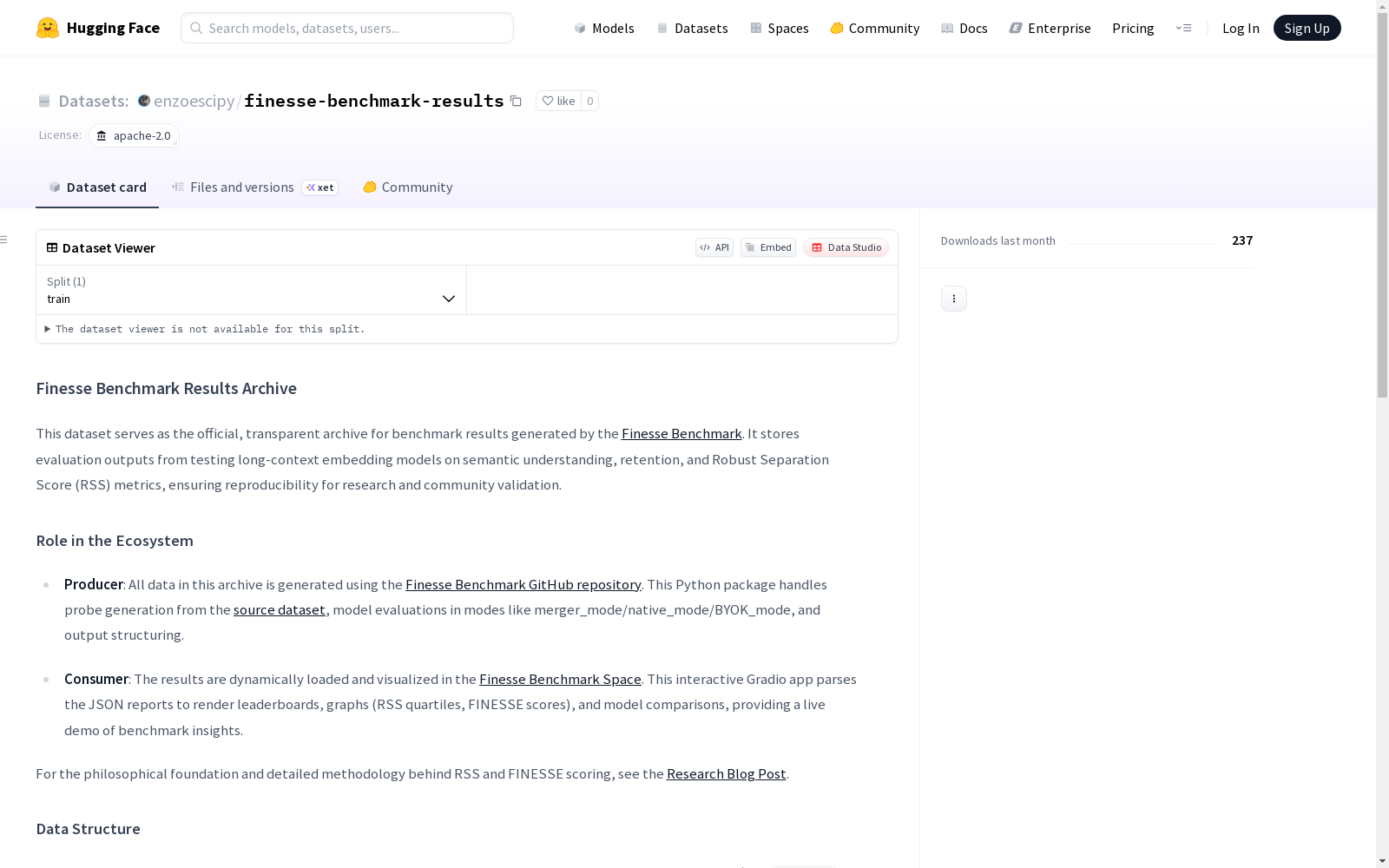Viewport: 1389px width, 868px height.
Task: Click the Finesse Benchmark Results Archive heading
Action: (x=166, y=389)
